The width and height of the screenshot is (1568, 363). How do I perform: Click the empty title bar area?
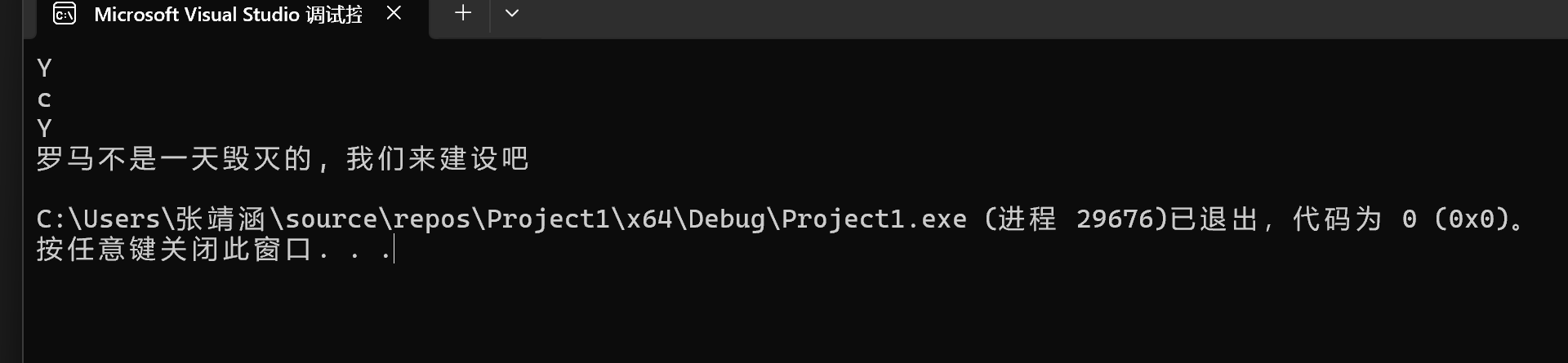(980, 16)
